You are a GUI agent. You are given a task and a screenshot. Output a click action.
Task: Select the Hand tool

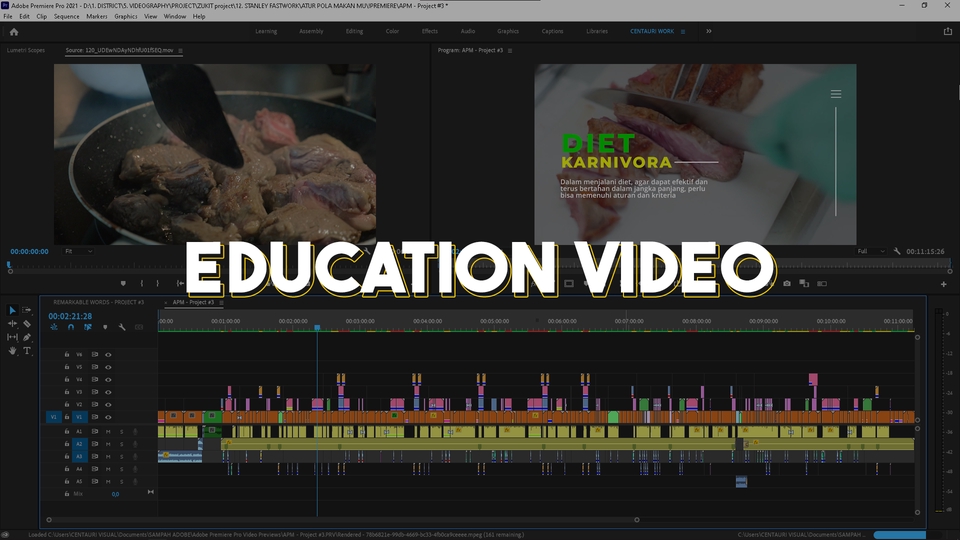pos(12,351)
